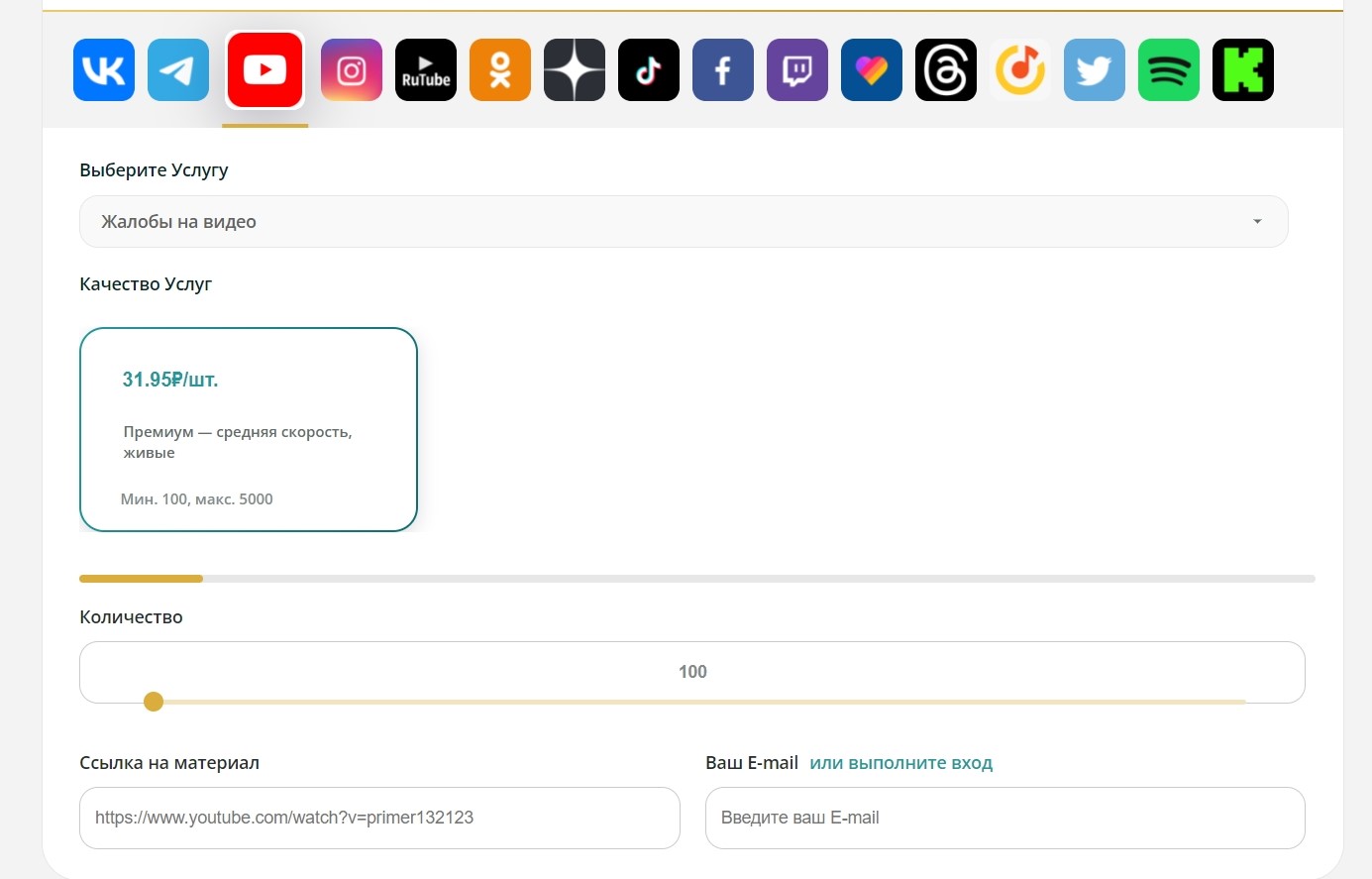
Task: Select the TikTok icon
Action: (x=649, y=70)
